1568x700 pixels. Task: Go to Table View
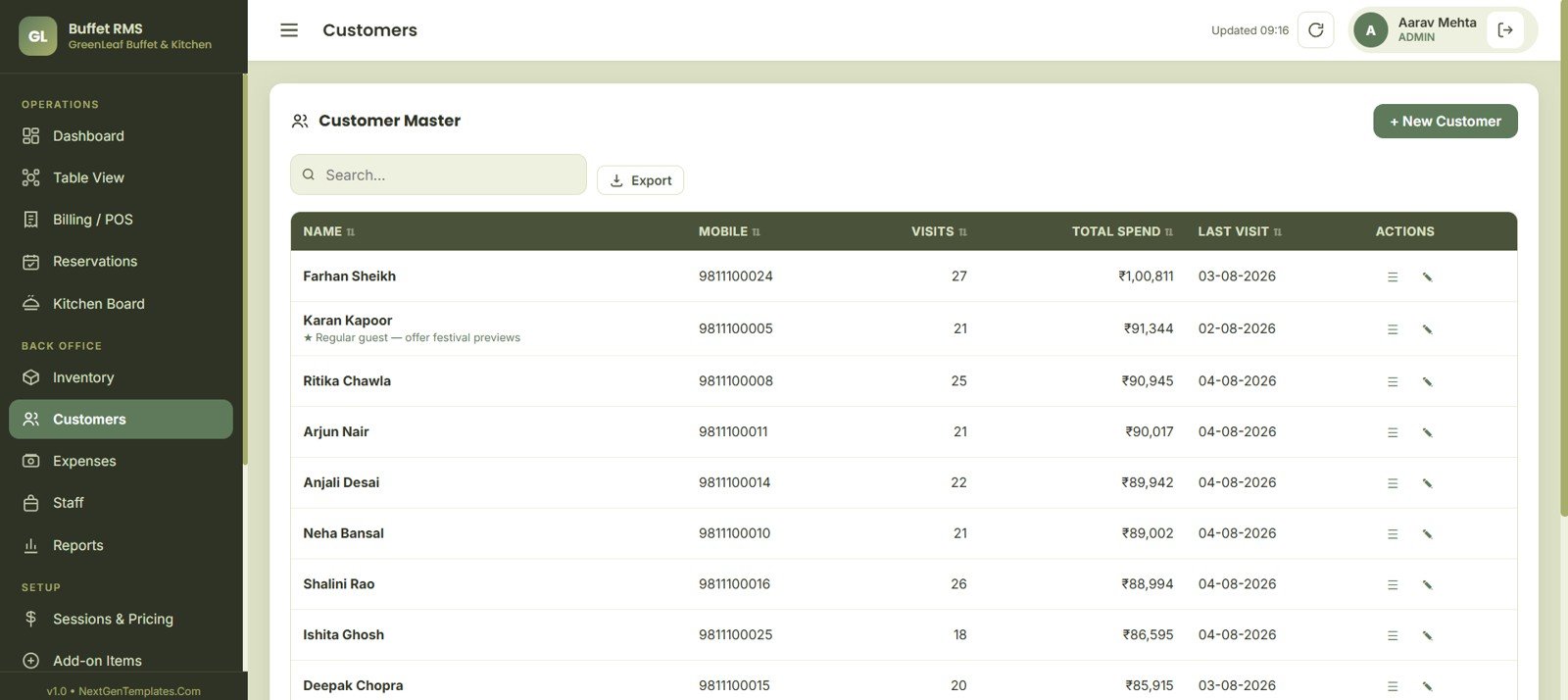[x=122, y=177]
